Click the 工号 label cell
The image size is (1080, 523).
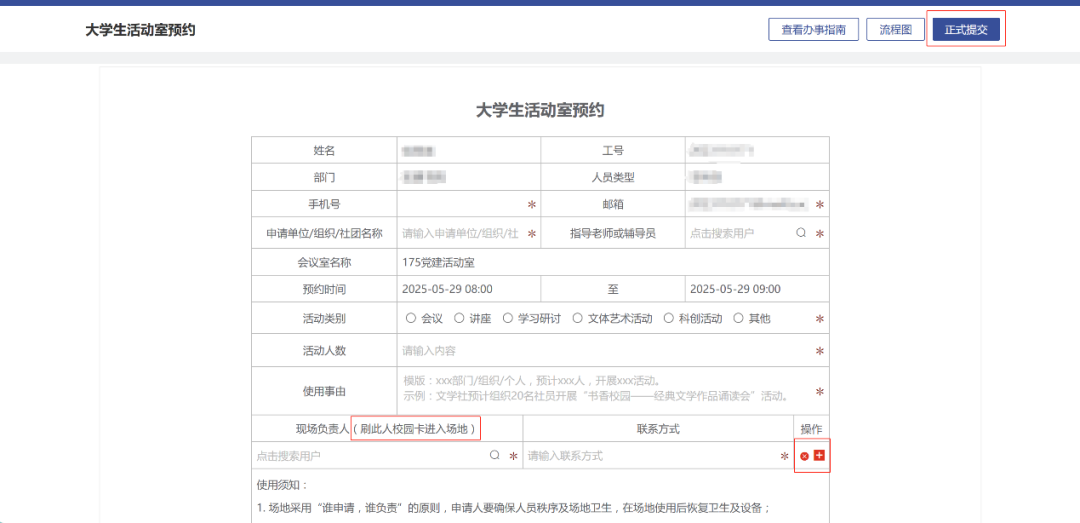[x=613, y=150]
